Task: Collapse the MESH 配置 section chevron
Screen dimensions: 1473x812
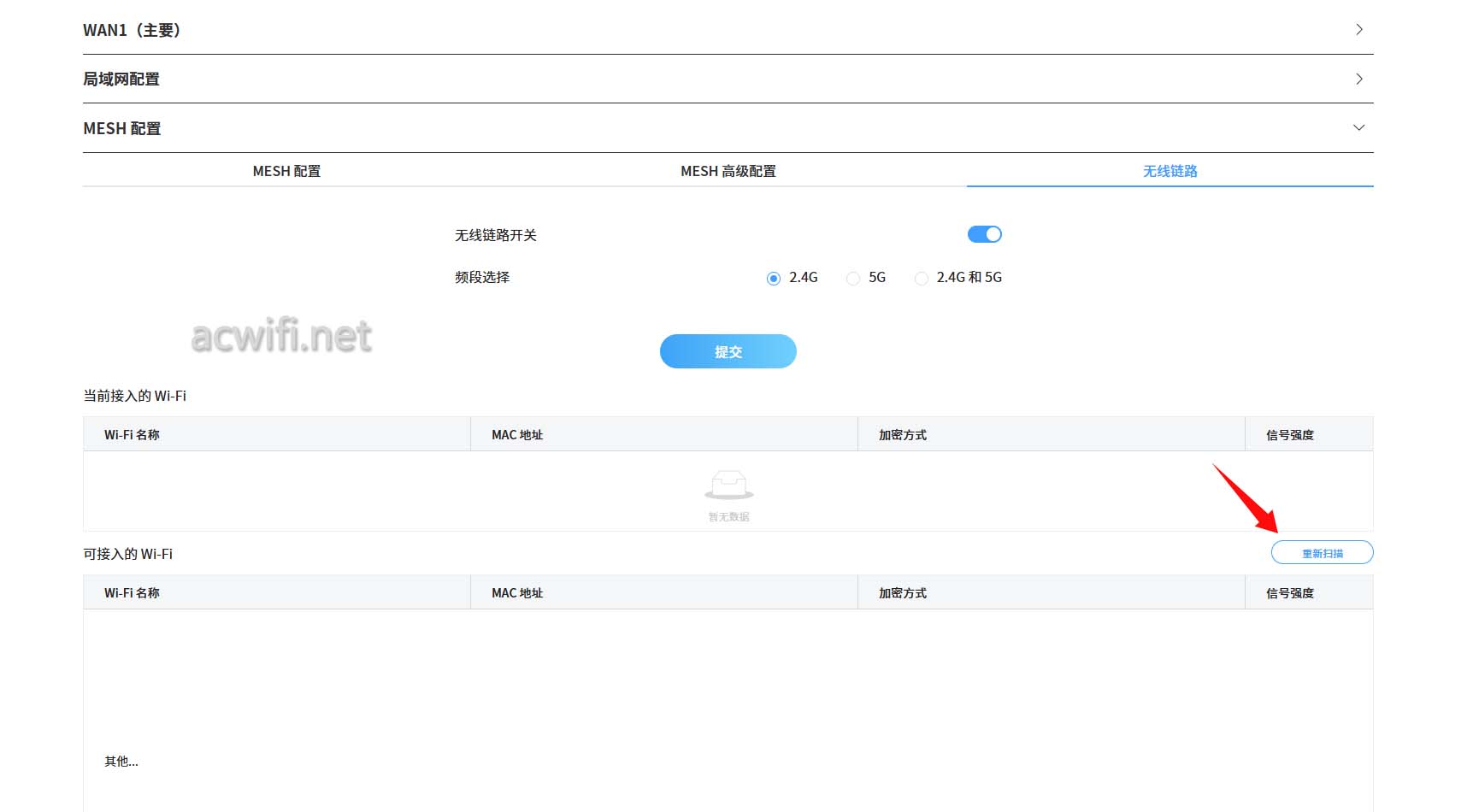Action: 1359,128
